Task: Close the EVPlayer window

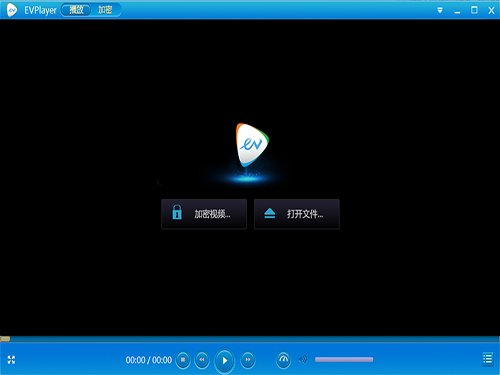Action: 491,10
